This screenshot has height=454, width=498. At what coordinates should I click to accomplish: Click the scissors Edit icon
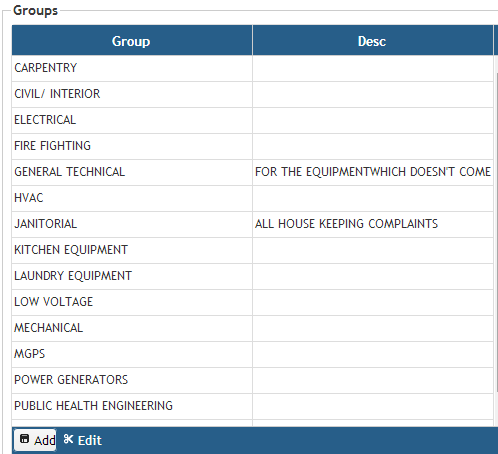pos(68,439)
